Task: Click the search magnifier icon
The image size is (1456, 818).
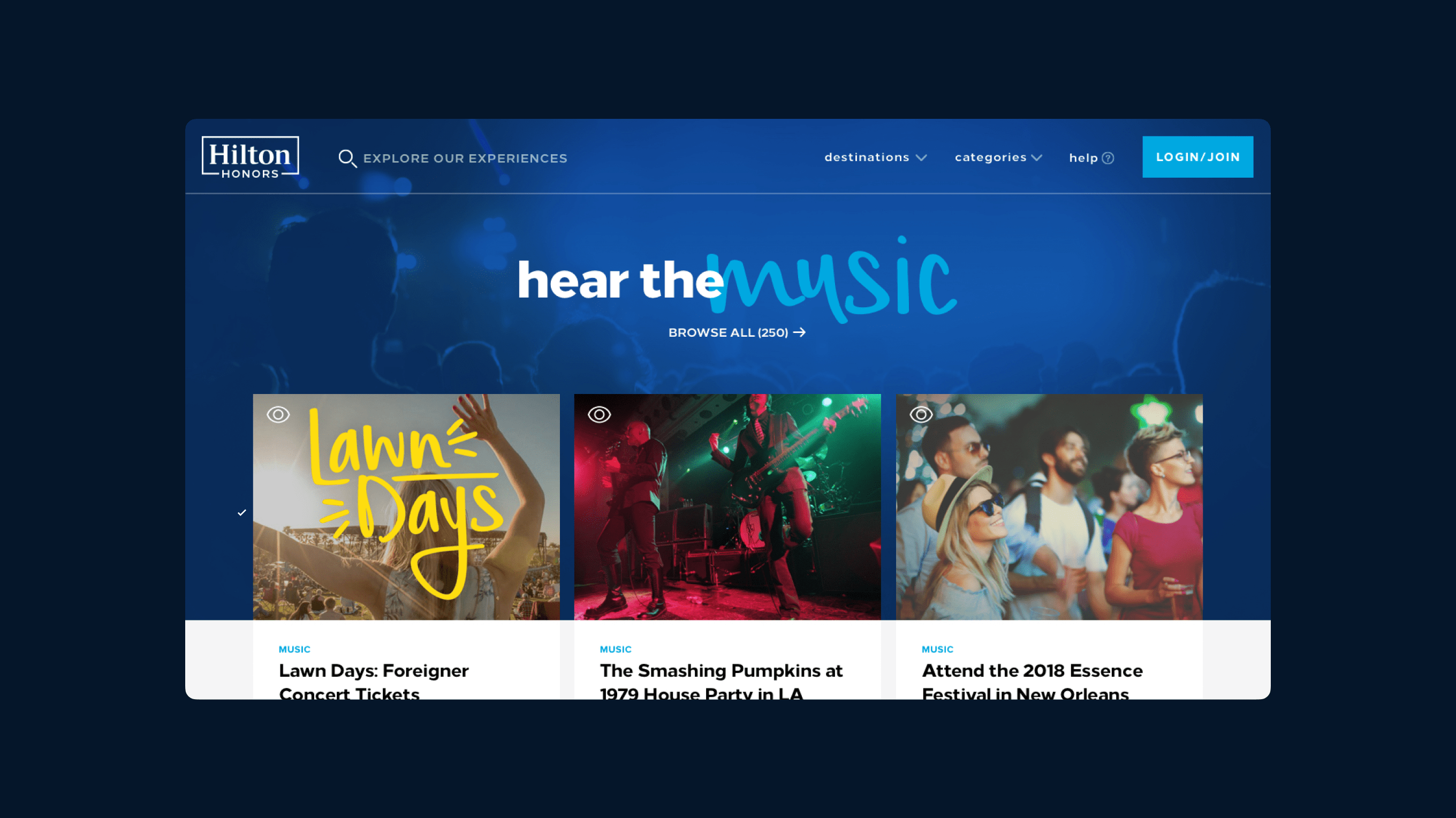Action: point(347,157)
